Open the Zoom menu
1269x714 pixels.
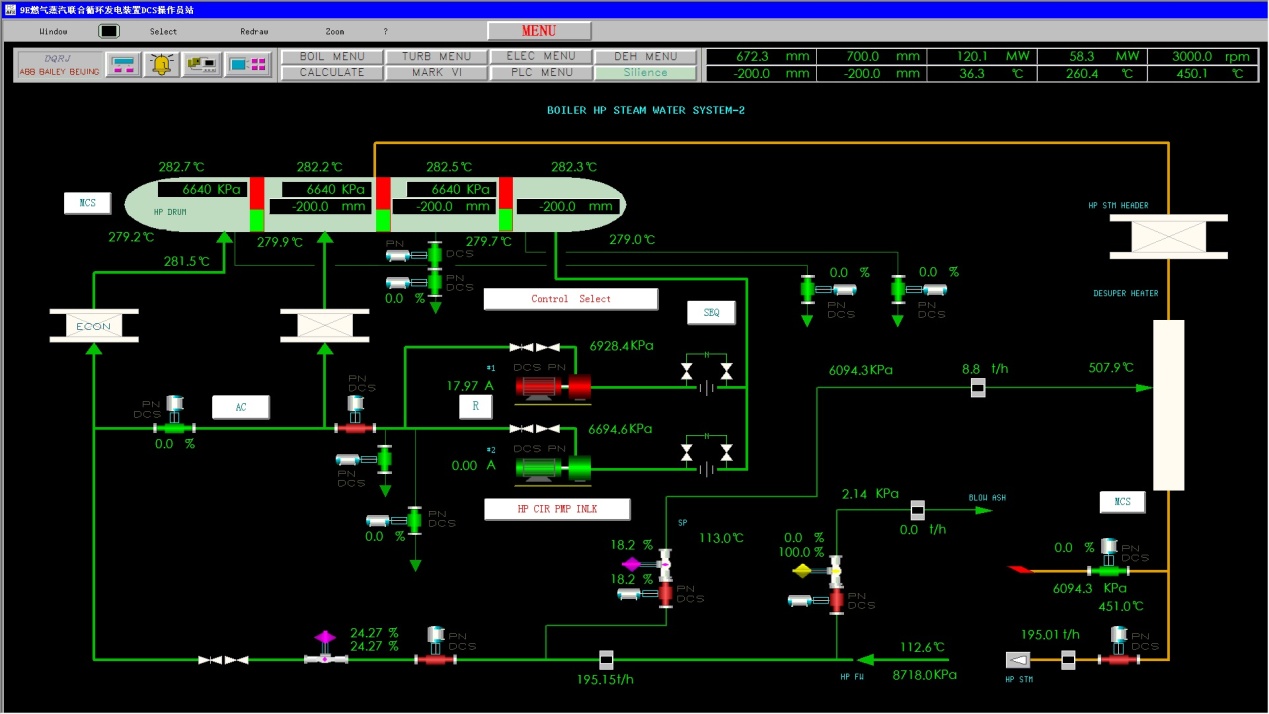point(334,31)
